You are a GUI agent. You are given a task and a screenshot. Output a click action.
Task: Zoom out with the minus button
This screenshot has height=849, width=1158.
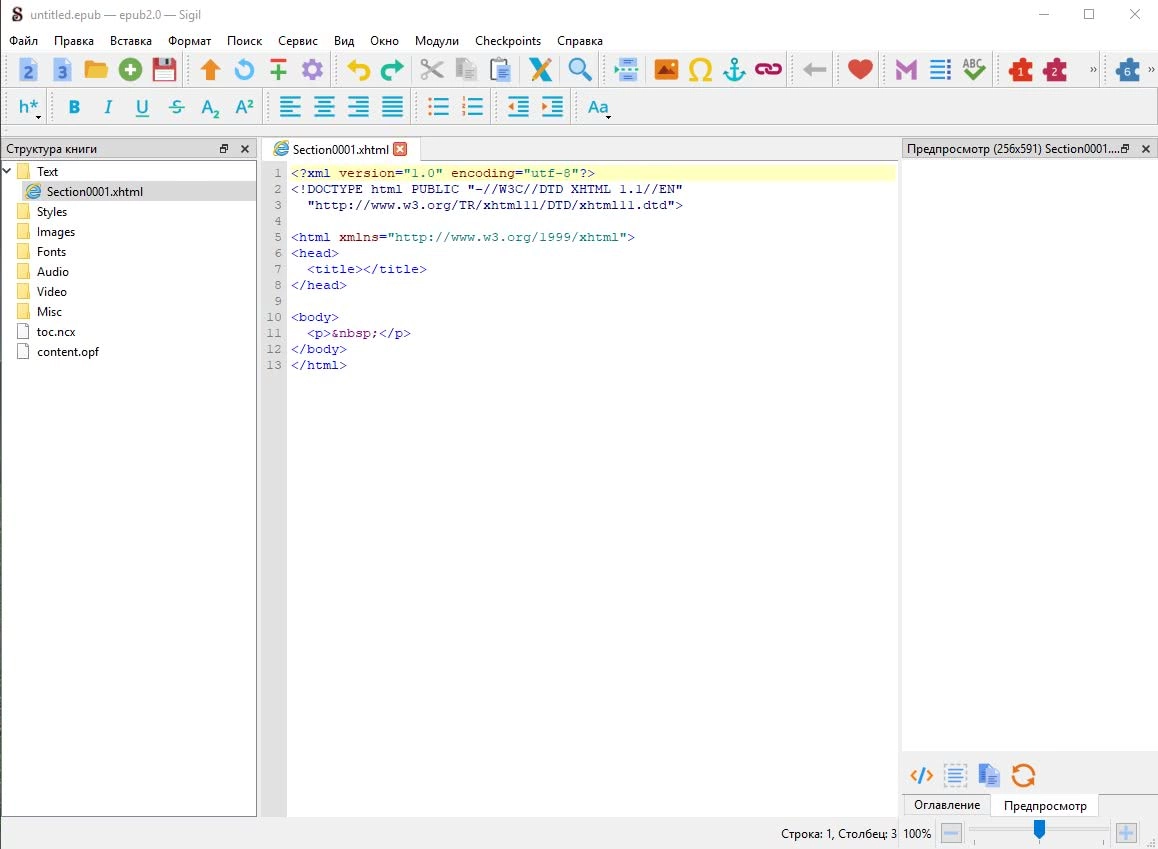pyautogui.click(x=951, y=833)
